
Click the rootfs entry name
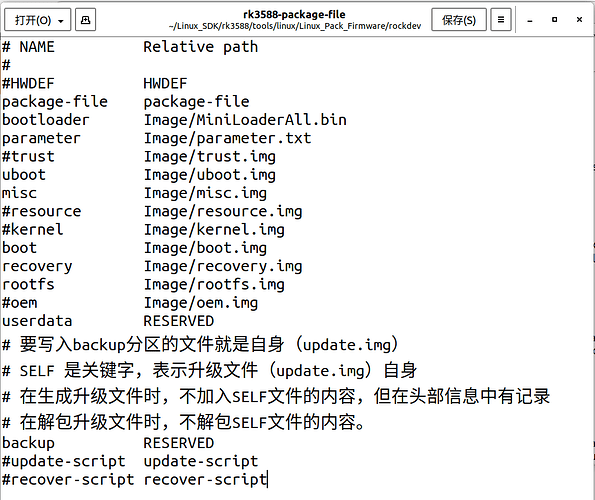coord(28,285)
